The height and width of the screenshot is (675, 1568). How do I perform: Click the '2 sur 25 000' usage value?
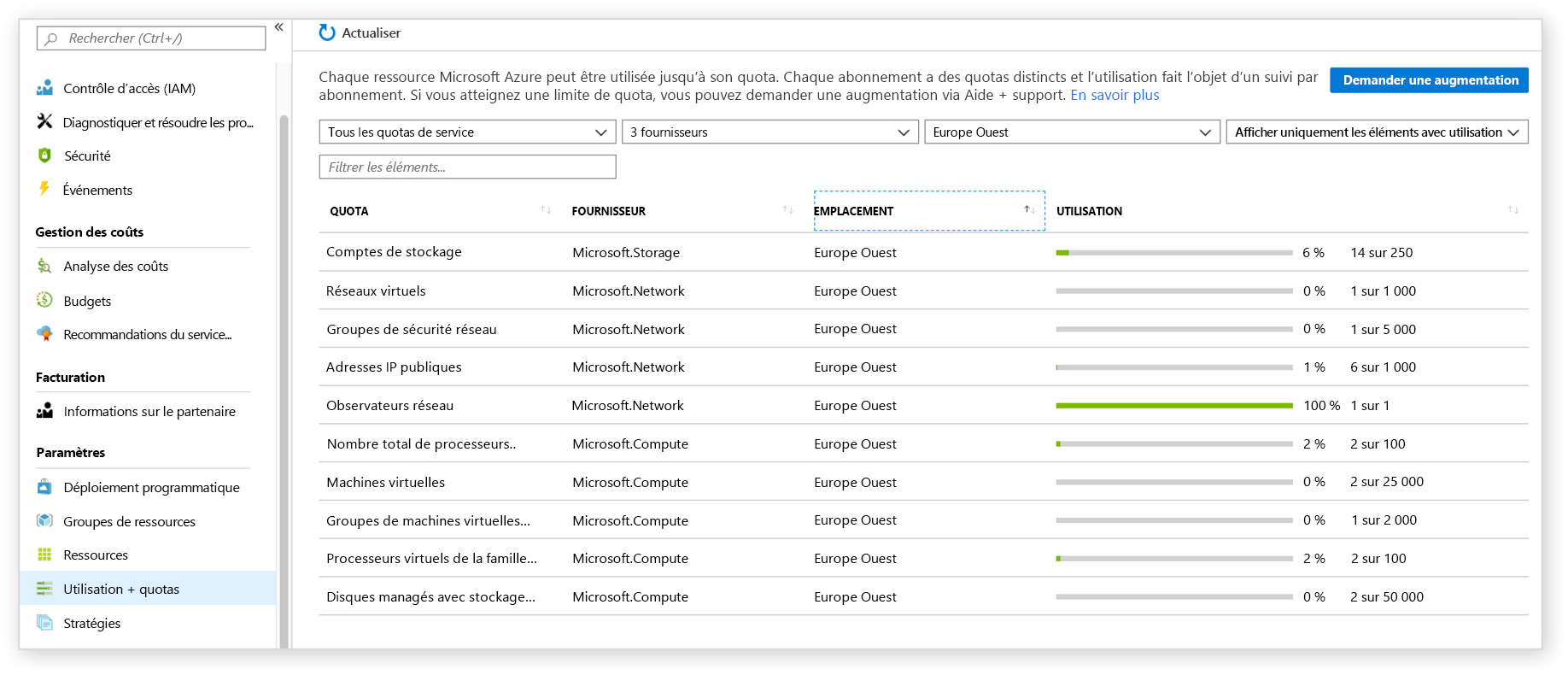(1387, 482)
